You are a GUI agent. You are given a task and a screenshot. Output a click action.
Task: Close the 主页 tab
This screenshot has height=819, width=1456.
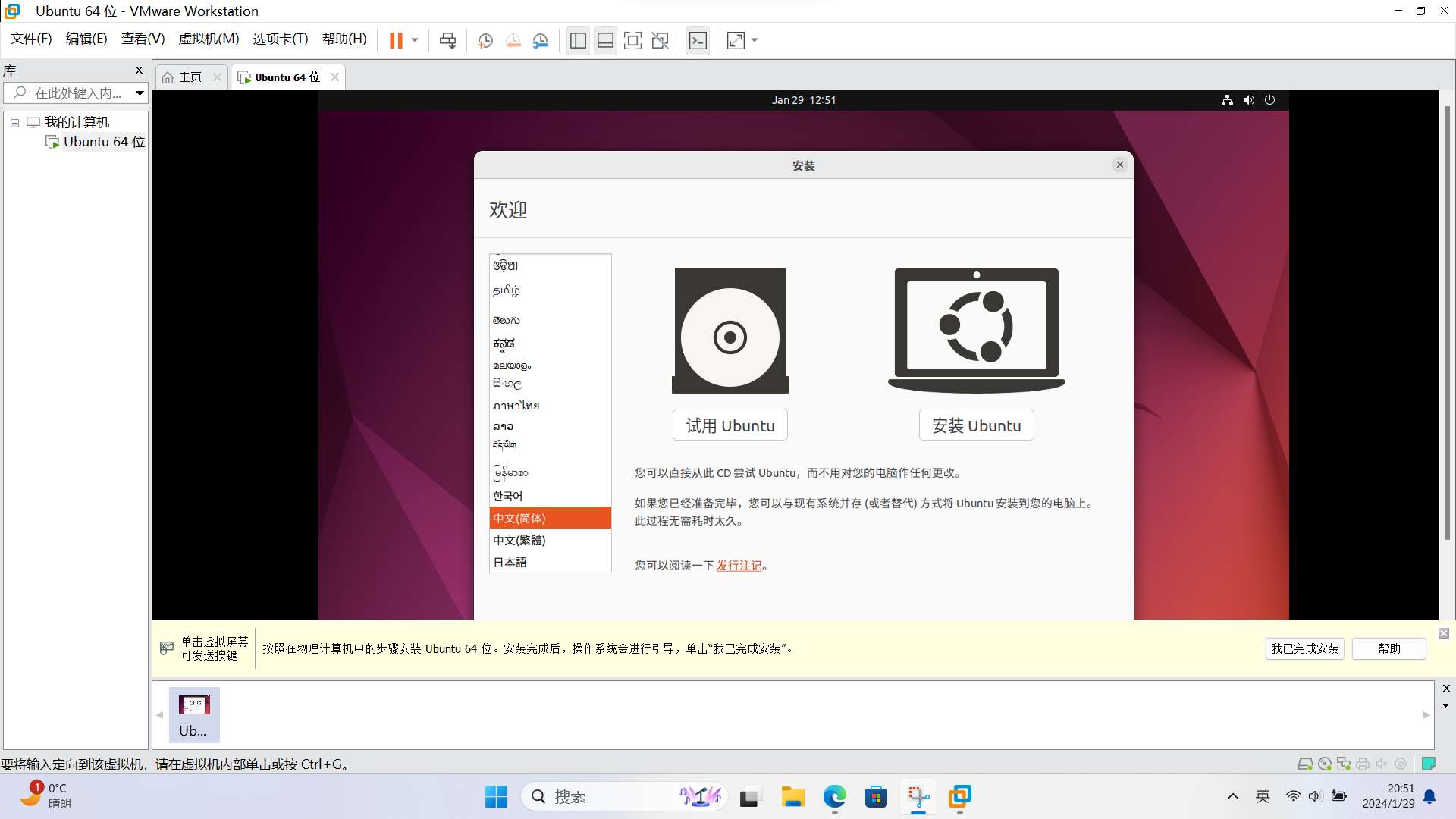[217, 77]
